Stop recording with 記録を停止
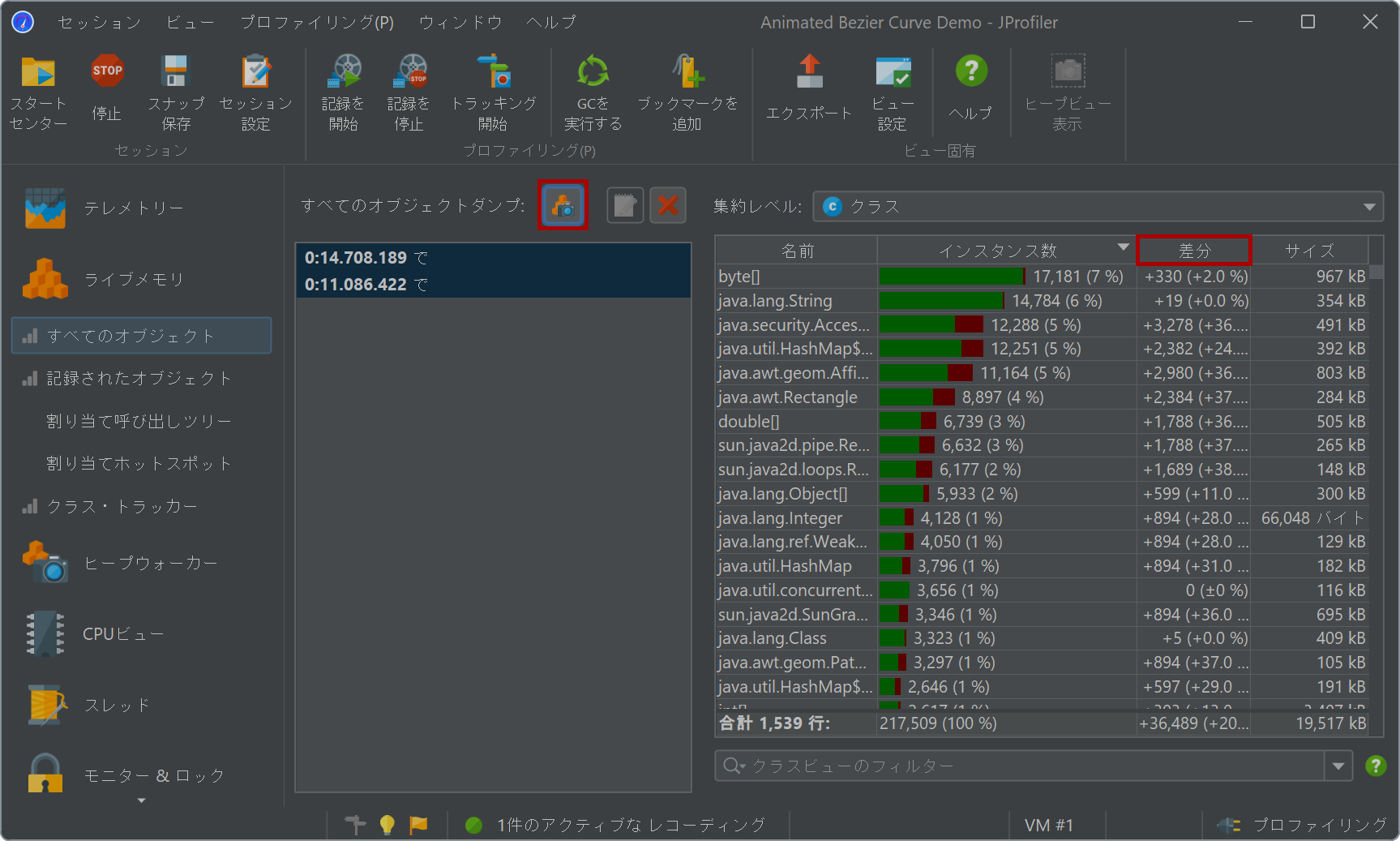Screen dimensions: 1400x841 click(409, 93)
